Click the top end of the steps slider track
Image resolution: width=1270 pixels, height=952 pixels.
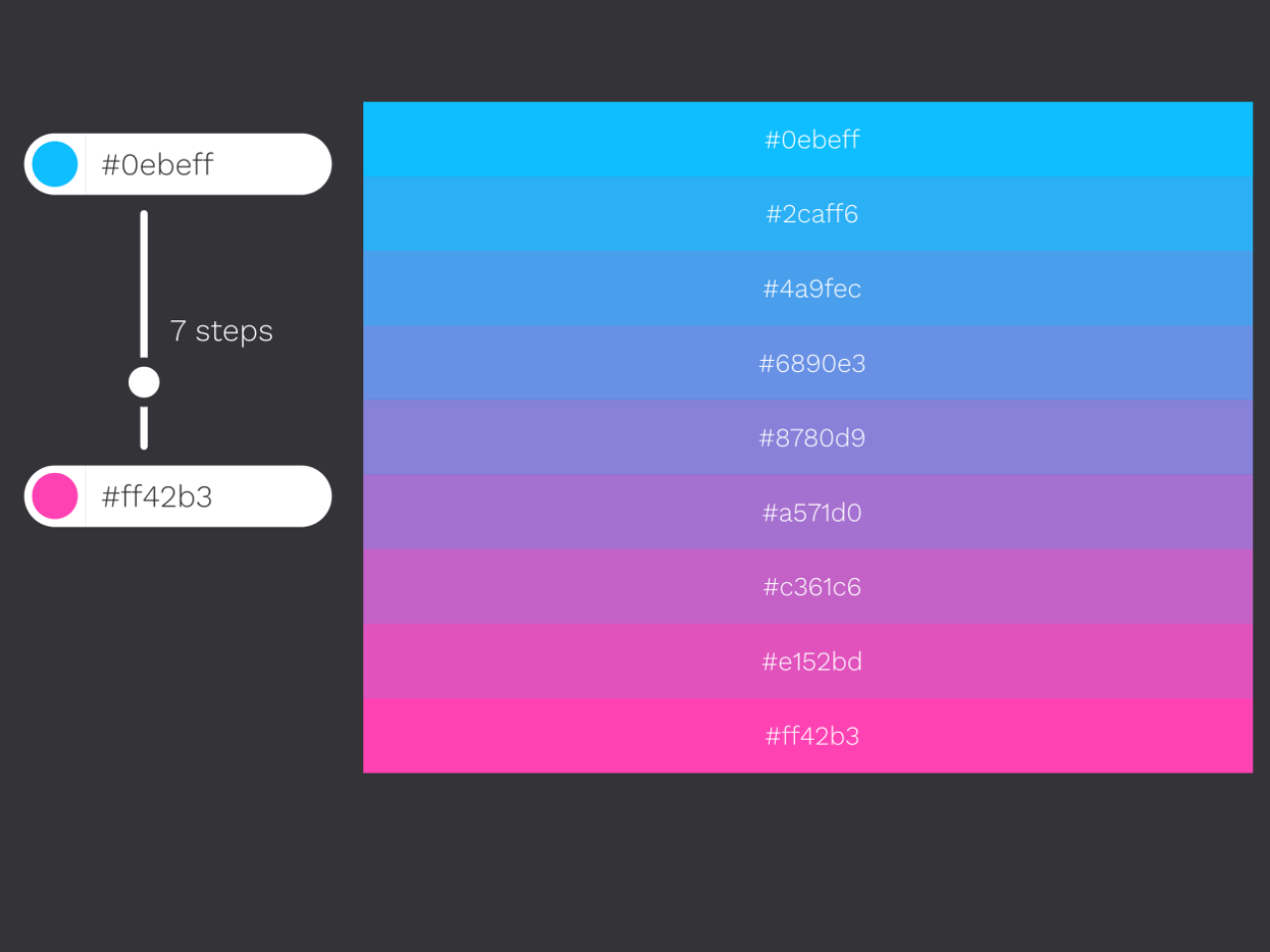(x=144, y=218)
